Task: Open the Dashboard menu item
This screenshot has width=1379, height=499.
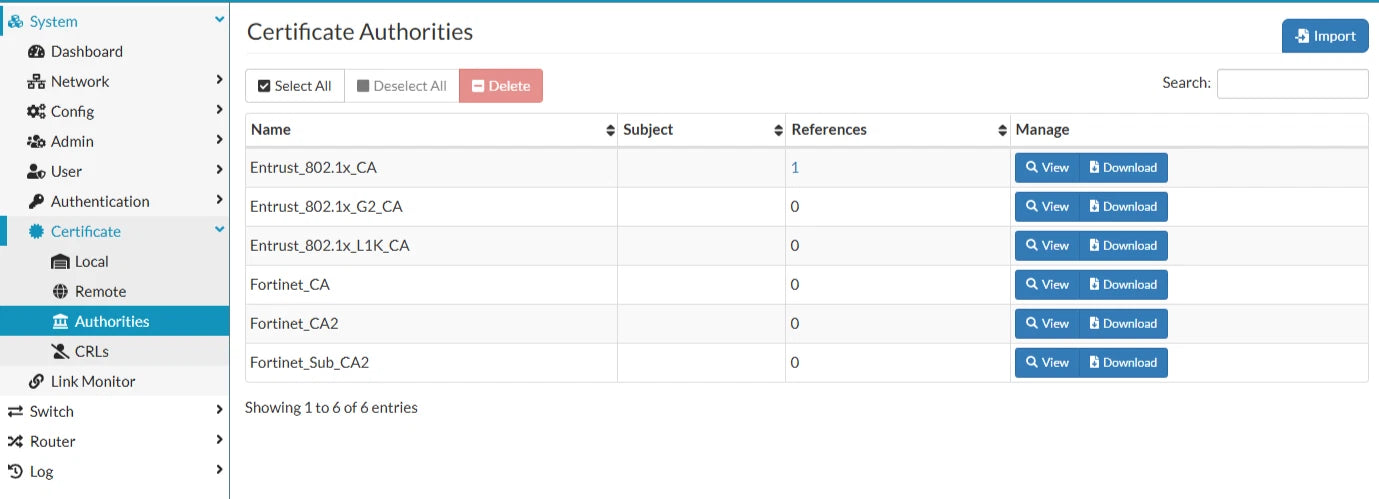Action: 114,51
